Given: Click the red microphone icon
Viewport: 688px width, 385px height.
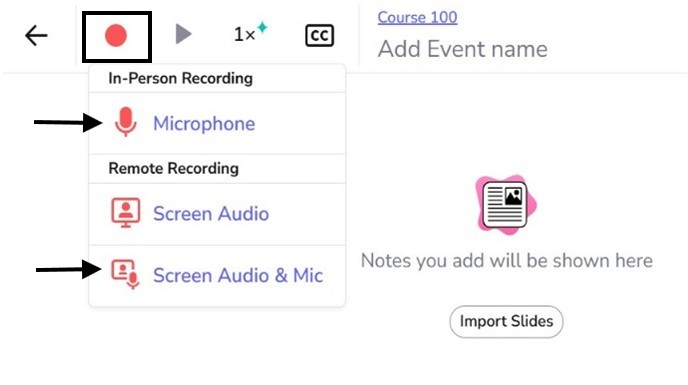Looking at the screenshot, I should (x=126, y=122).
